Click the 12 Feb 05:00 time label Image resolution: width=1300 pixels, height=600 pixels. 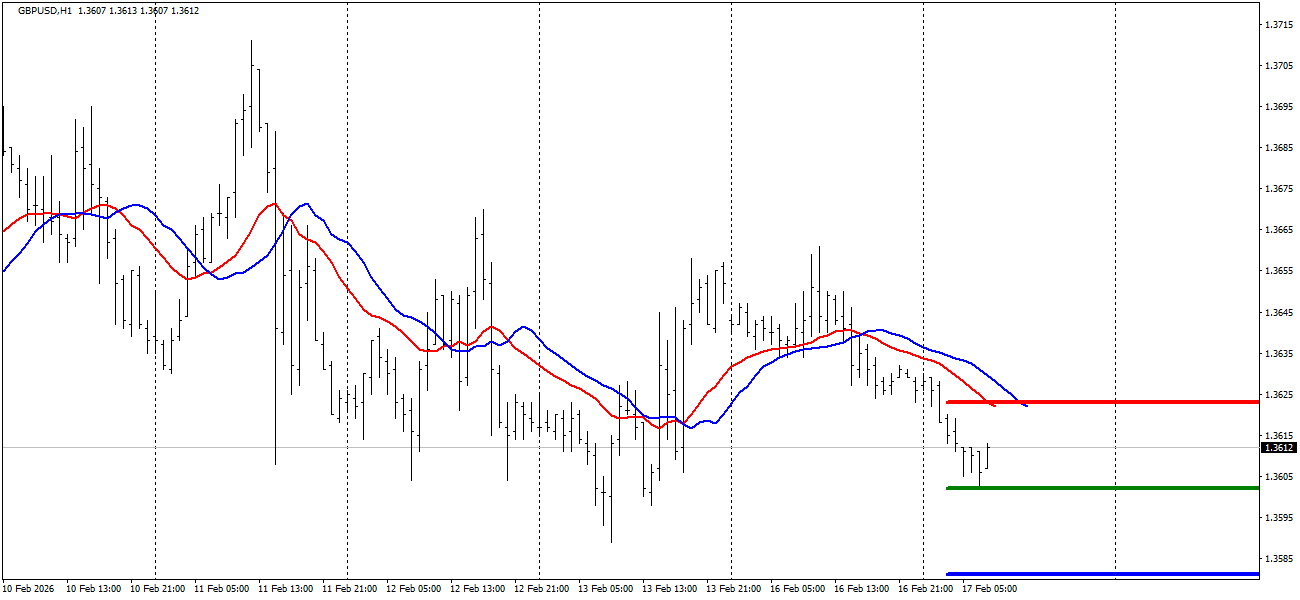tap(413, 589)
